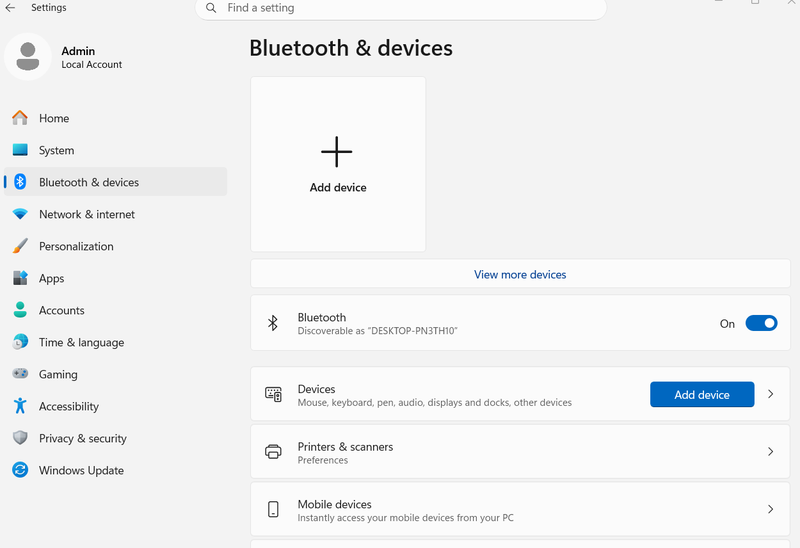Image resolution: width=800 pixels, height=548 pixels.
Task: Click the plus icon to add device
Action: pos(337,152)
